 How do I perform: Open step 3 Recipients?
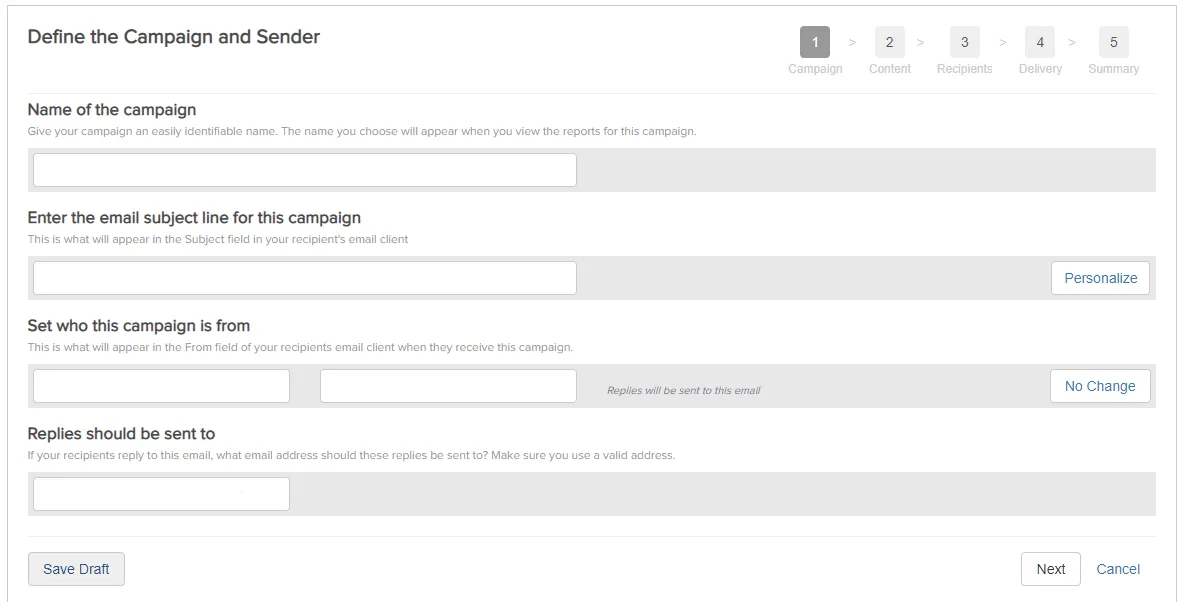[x=964, y=42]
